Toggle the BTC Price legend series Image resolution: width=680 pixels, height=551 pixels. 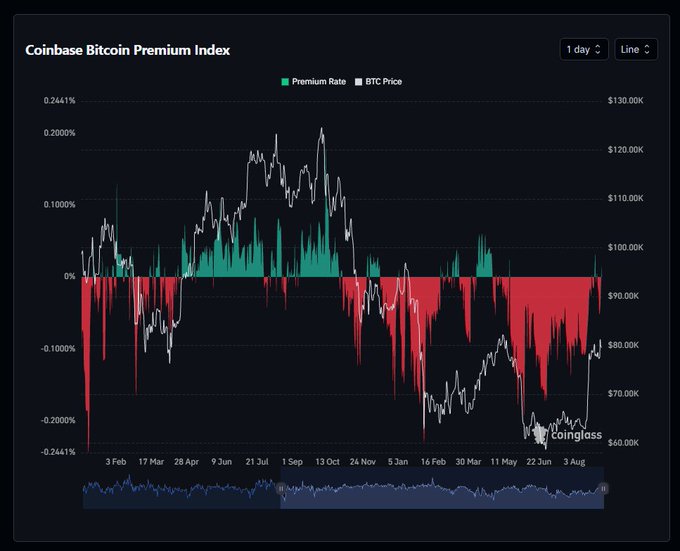(x=378, y=82)
